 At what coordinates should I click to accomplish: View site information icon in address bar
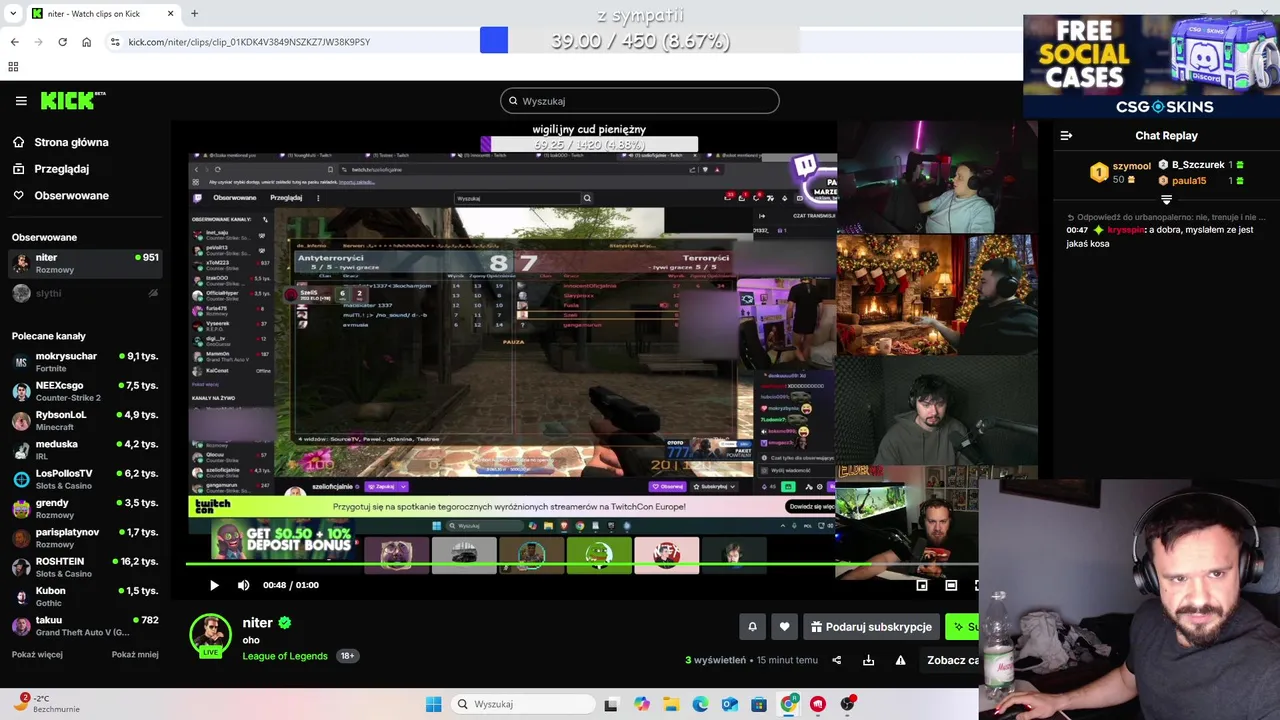115,42
